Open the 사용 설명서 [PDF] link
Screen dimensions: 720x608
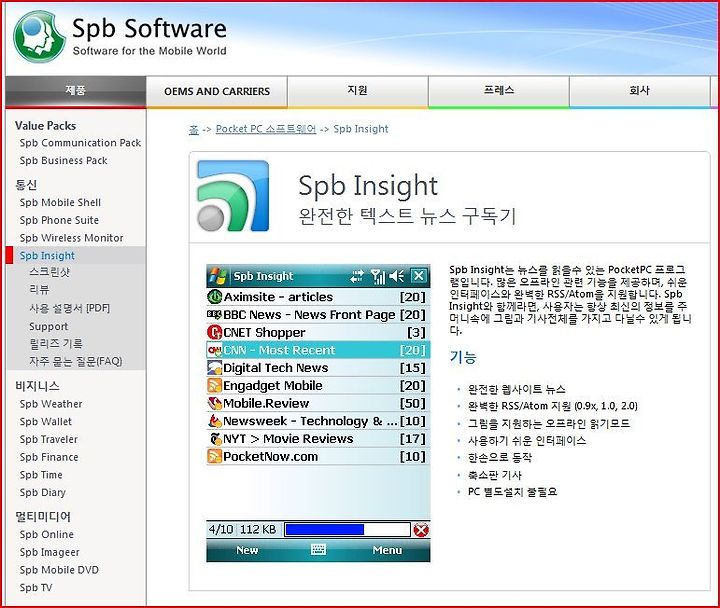pyautogui.click(x=70, y=308)
